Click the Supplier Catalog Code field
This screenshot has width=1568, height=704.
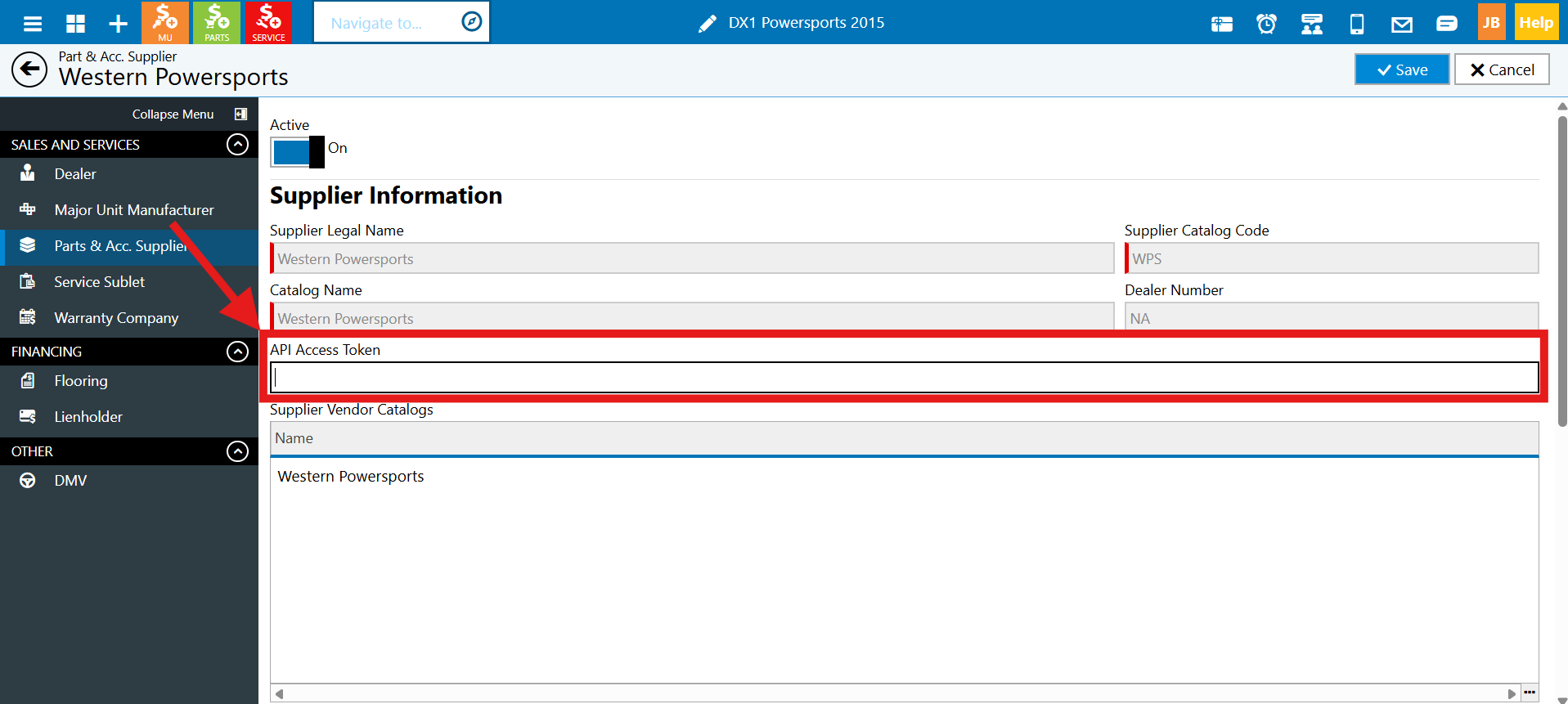click(x=1332, y=258)
